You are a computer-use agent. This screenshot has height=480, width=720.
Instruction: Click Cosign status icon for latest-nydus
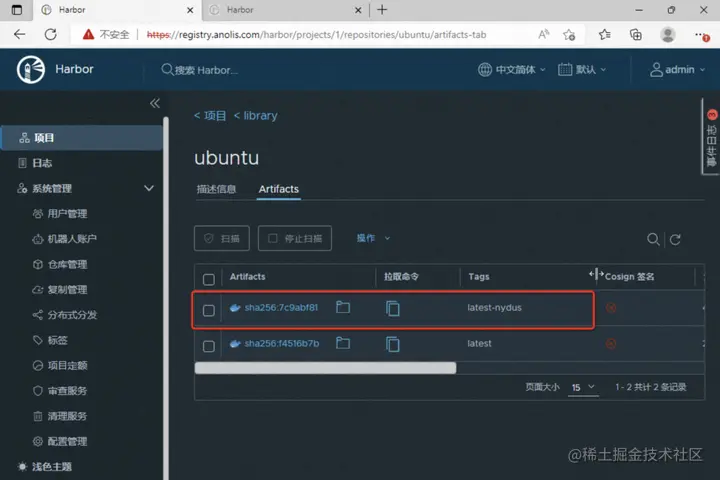coord(611,308)
